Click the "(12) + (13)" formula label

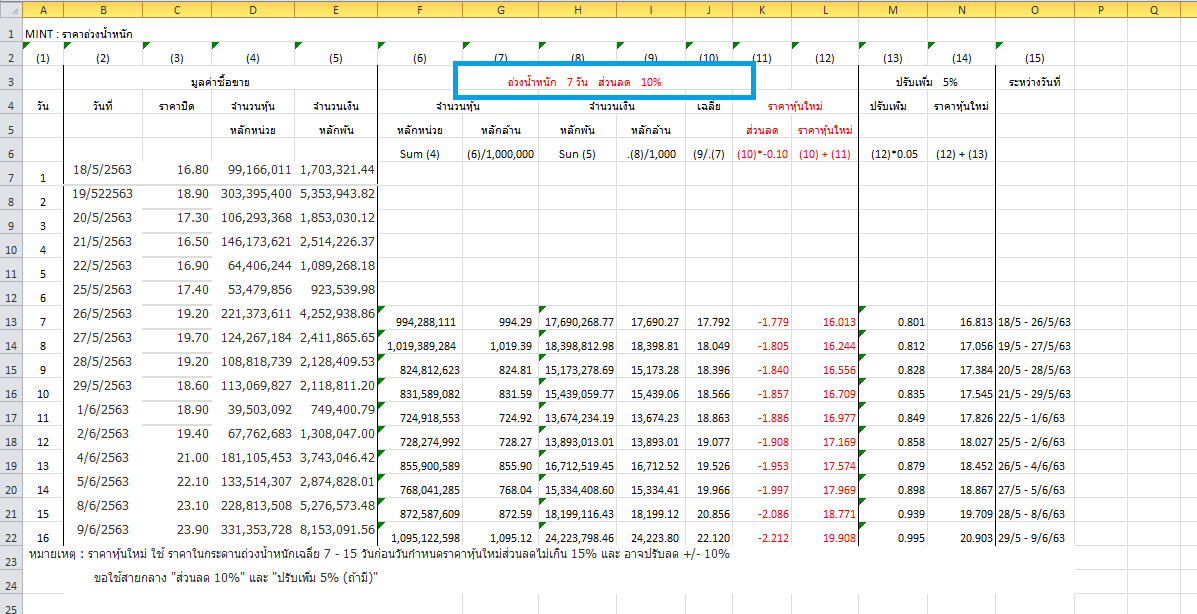961,154
